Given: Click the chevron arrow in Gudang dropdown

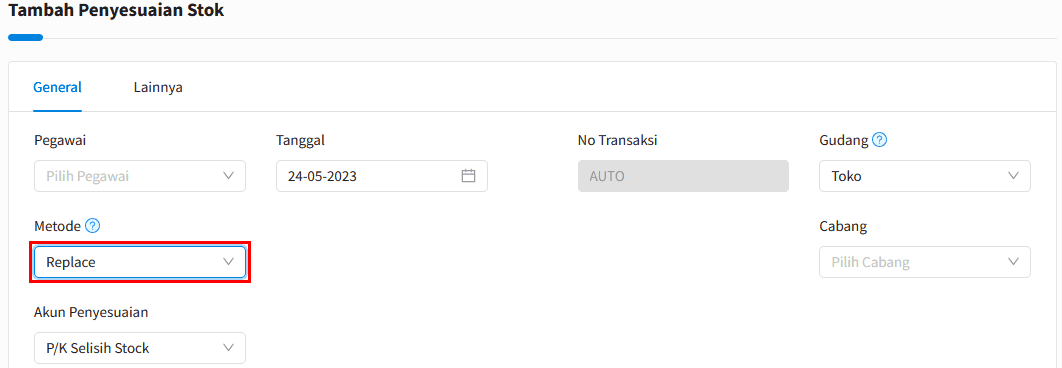Looking at the screenshot, I should point(1013,176).
